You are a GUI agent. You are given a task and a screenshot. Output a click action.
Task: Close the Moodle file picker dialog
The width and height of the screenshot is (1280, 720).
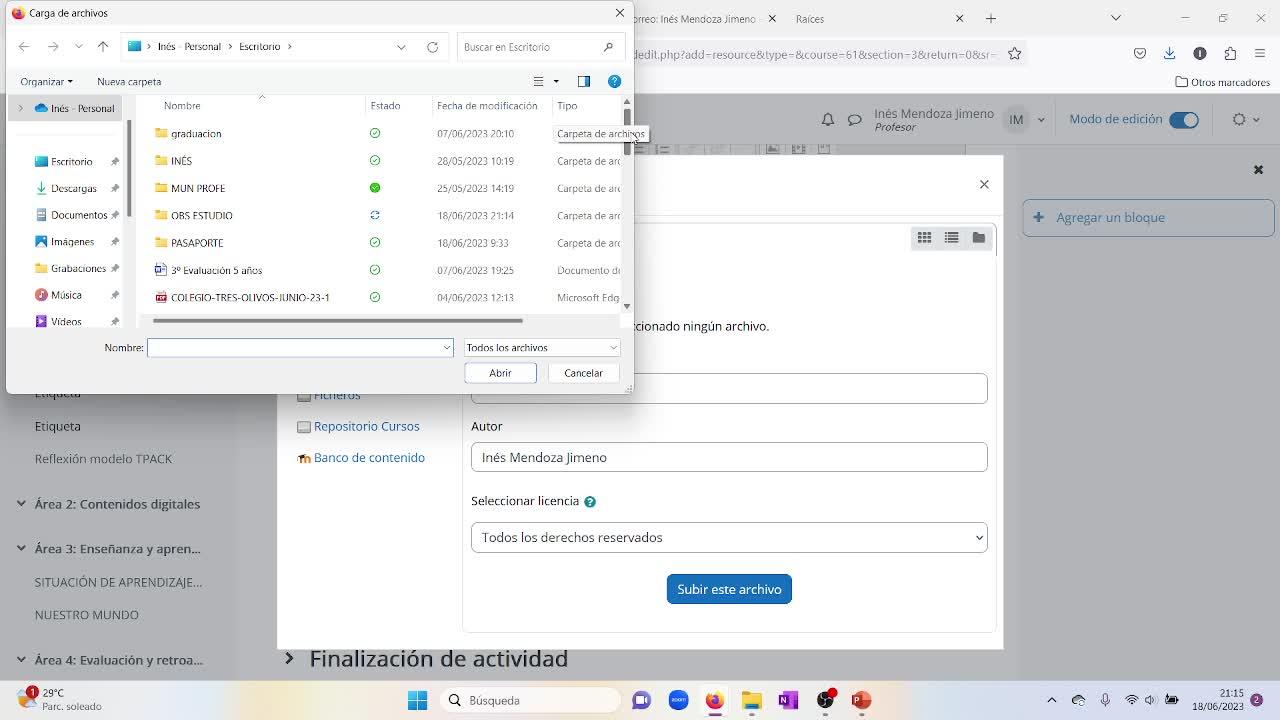click(x=984, y=184)
